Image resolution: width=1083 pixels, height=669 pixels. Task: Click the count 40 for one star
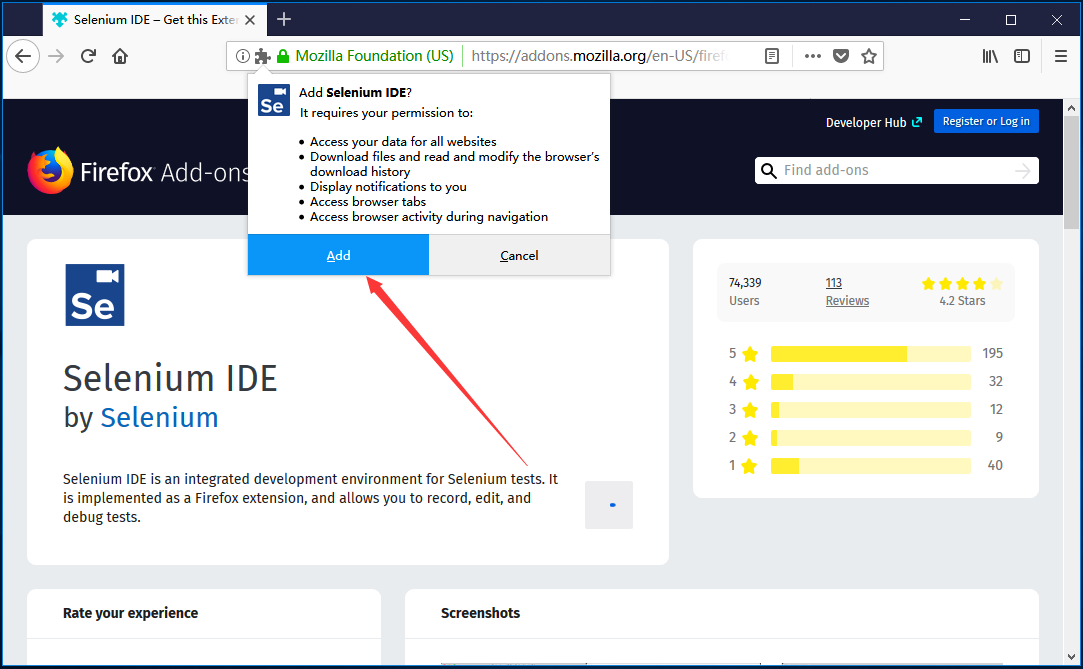click(x=995, y=465)
